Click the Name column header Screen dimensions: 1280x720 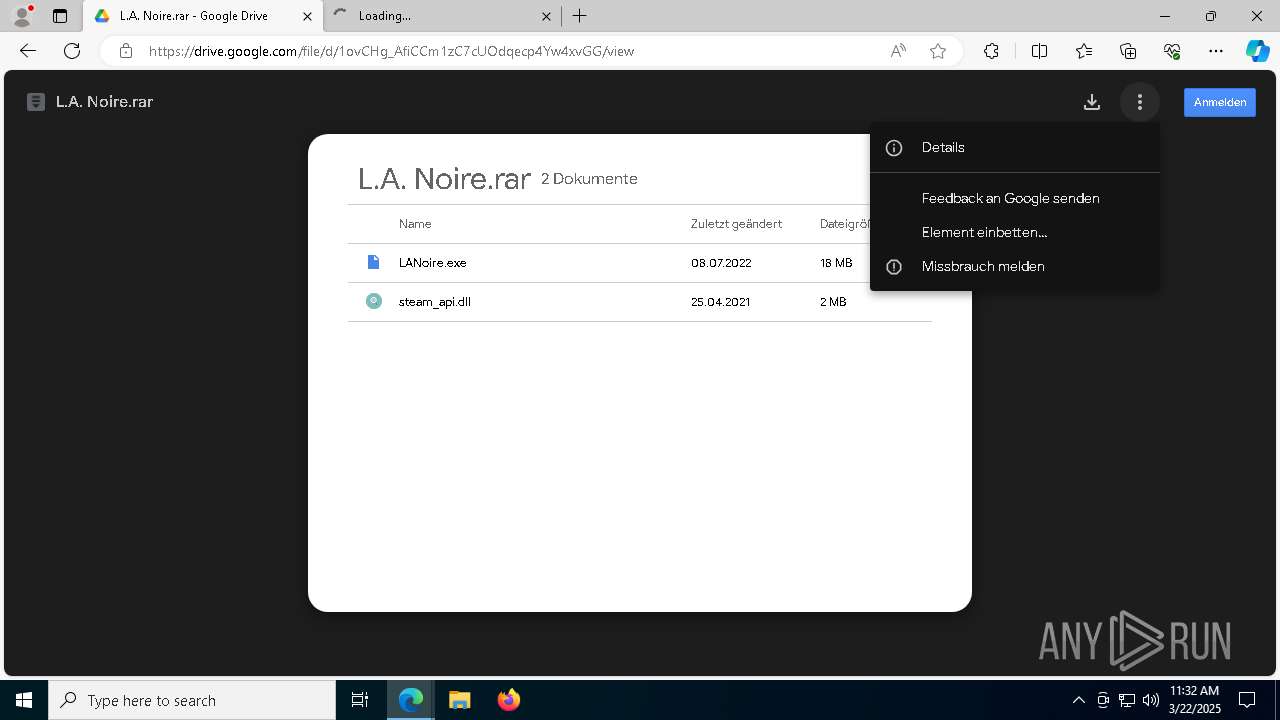415,224
